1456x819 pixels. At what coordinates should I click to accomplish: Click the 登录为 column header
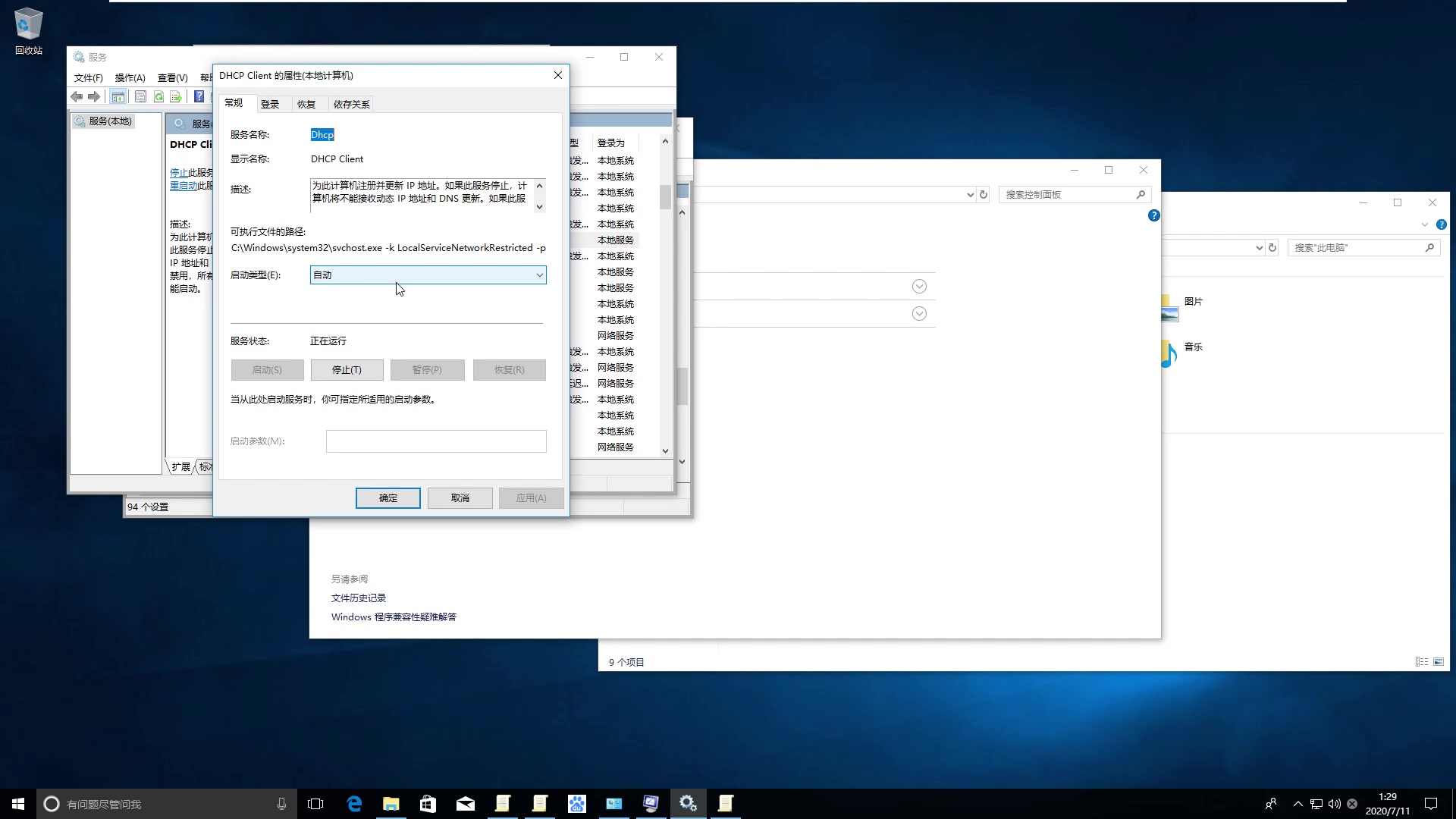pos(616,143)
